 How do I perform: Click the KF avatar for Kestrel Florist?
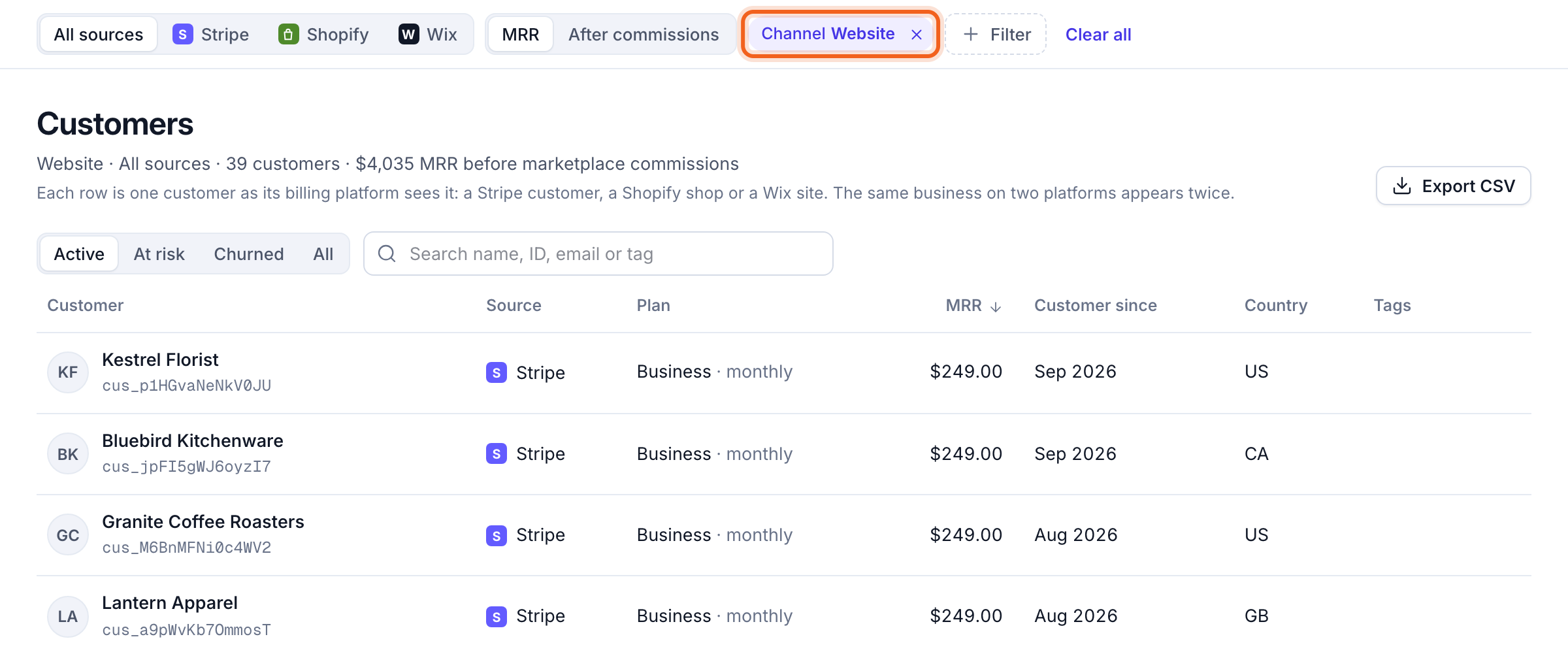[x=68, y=372]
